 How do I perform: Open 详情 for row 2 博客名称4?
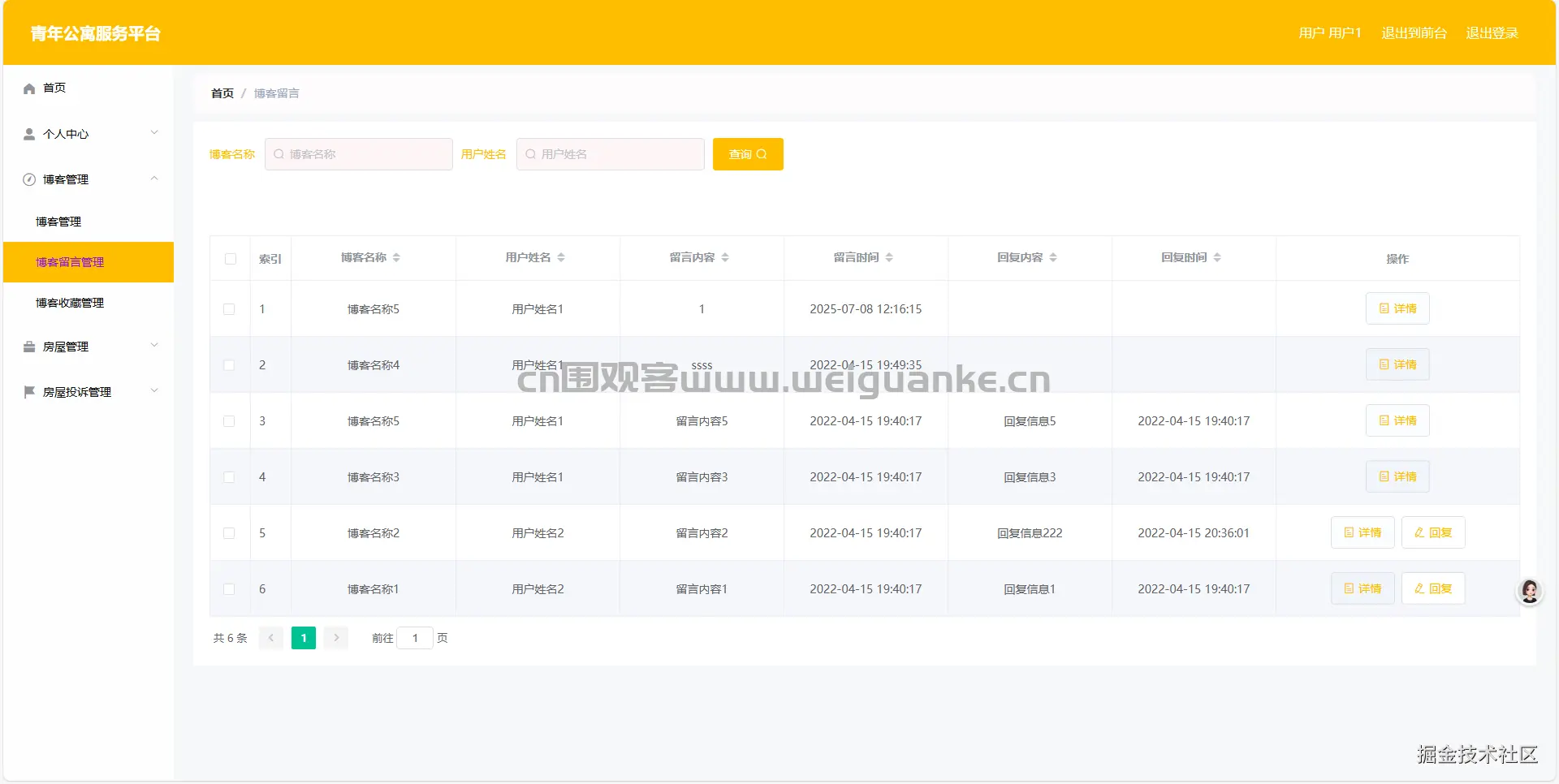click(x=1397, y=364)
